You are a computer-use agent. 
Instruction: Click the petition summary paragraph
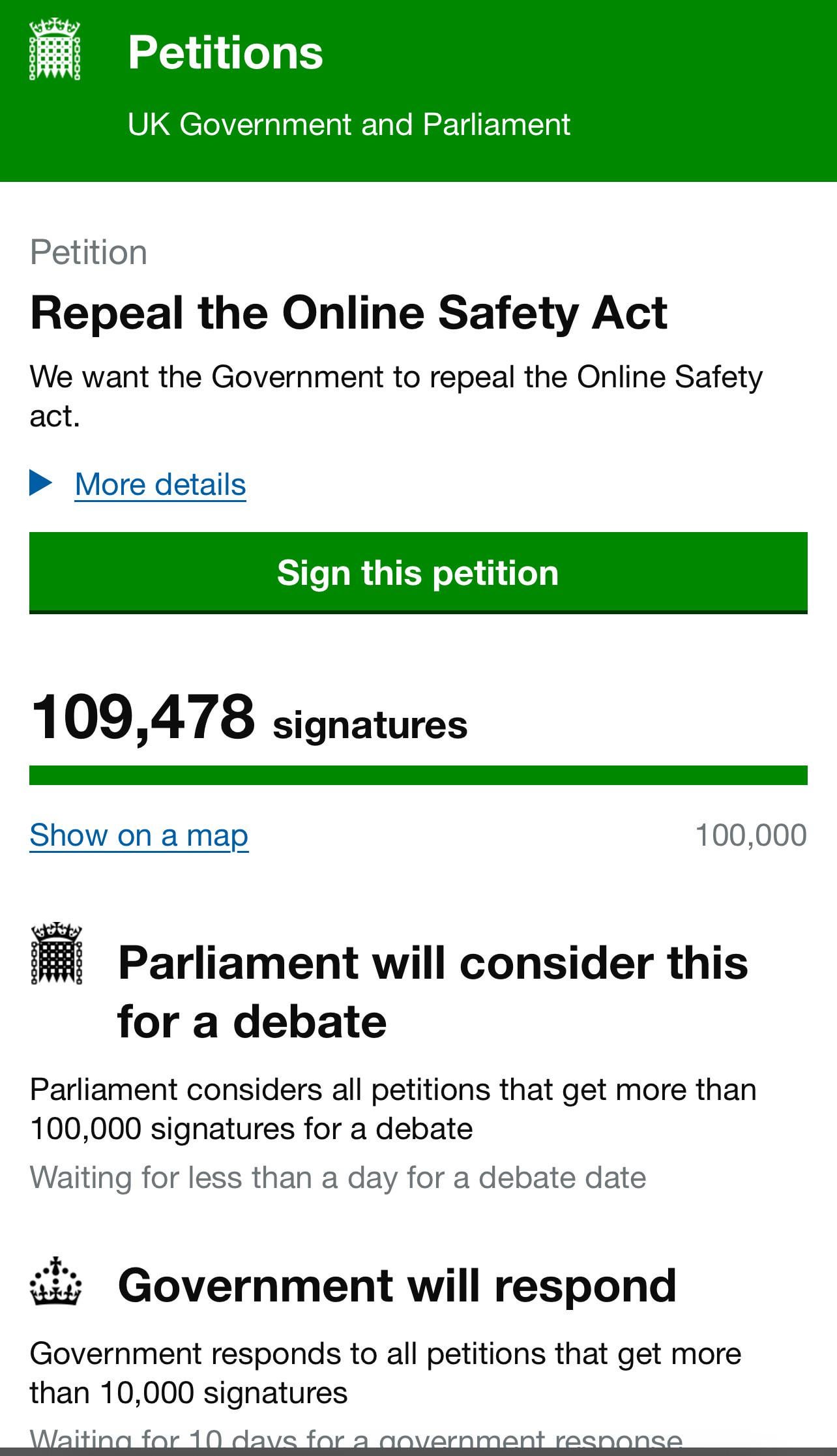(396, 396)
